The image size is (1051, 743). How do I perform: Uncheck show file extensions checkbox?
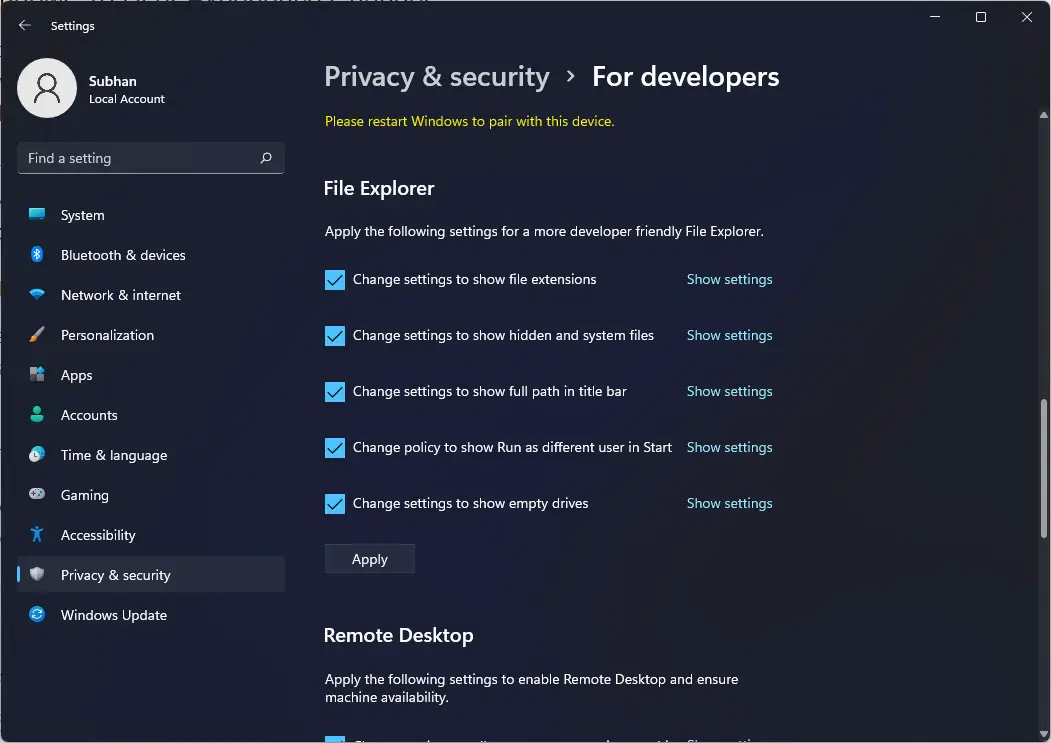click(335, 280)
